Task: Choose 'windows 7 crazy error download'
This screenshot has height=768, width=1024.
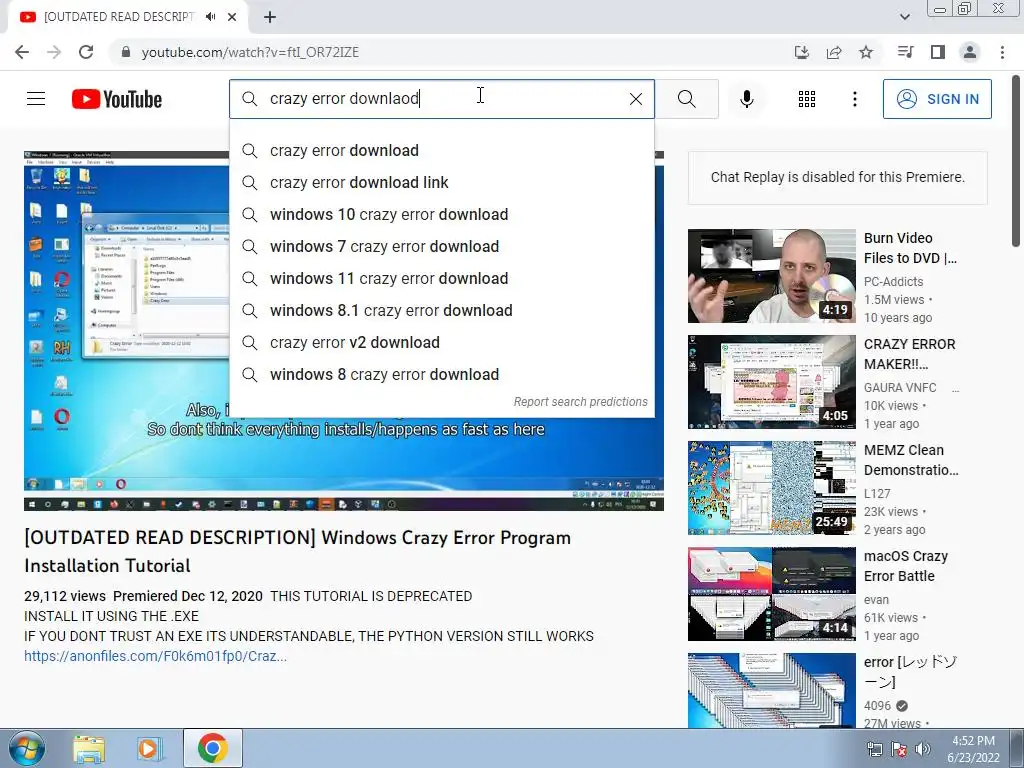Action: pos(441,246)
